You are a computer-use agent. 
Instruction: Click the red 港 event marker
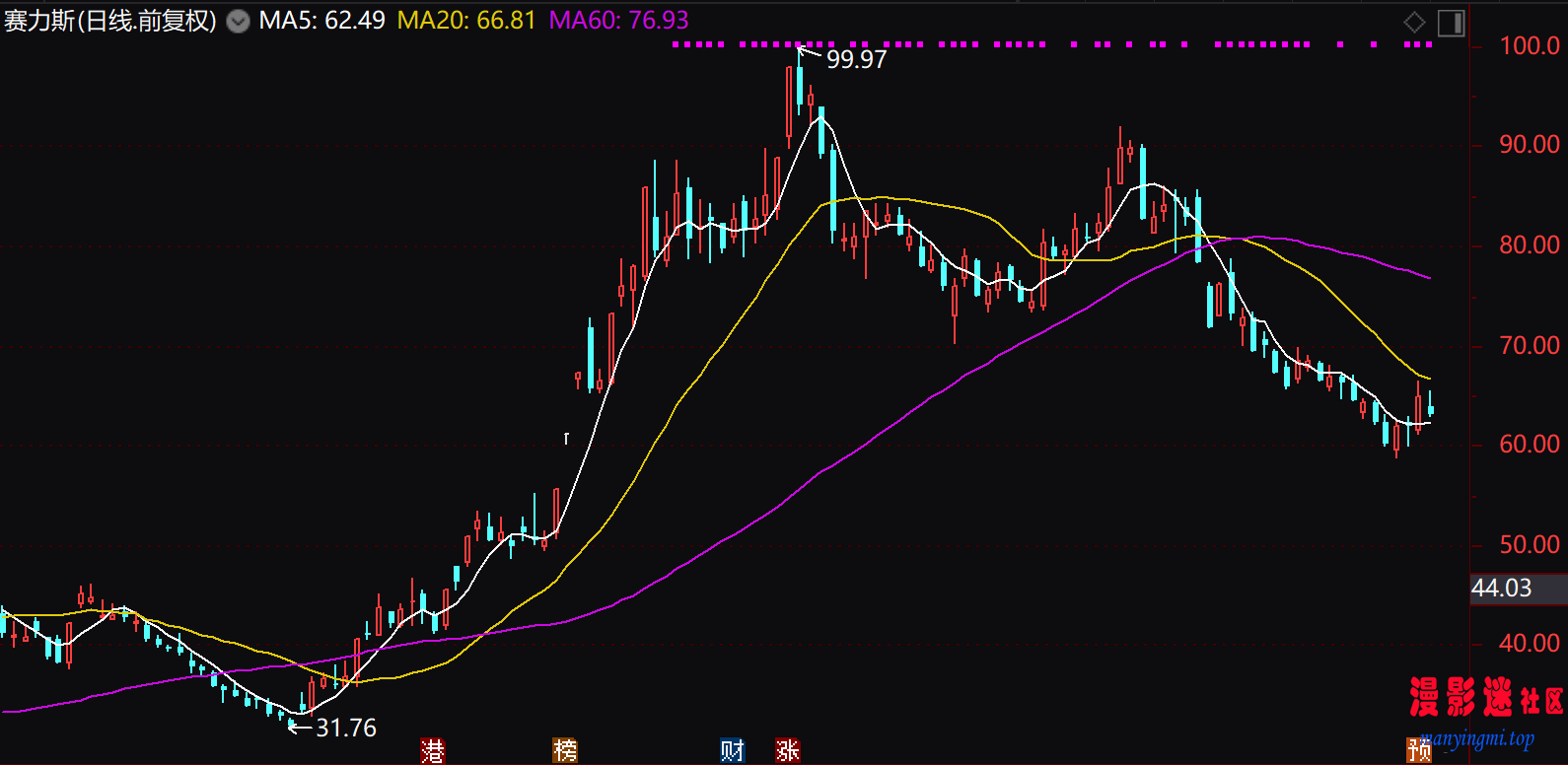(432, 750)
